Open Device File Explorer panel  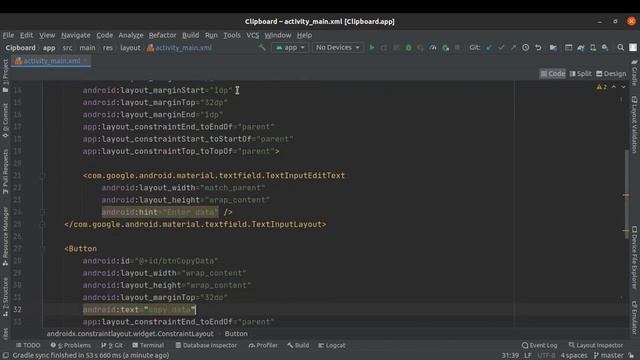click(x=634, y=258)
